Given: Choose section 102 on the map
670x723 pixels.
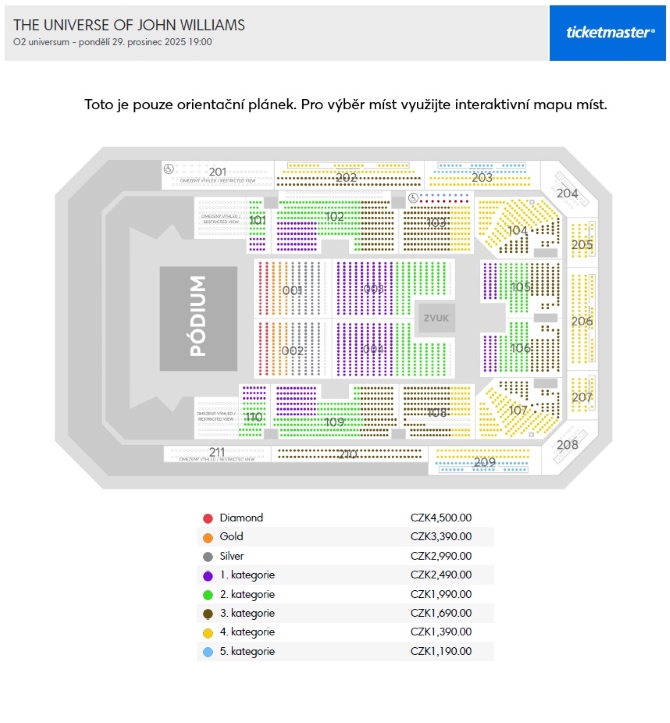Looking at the screenshot, I should (334, 225).
